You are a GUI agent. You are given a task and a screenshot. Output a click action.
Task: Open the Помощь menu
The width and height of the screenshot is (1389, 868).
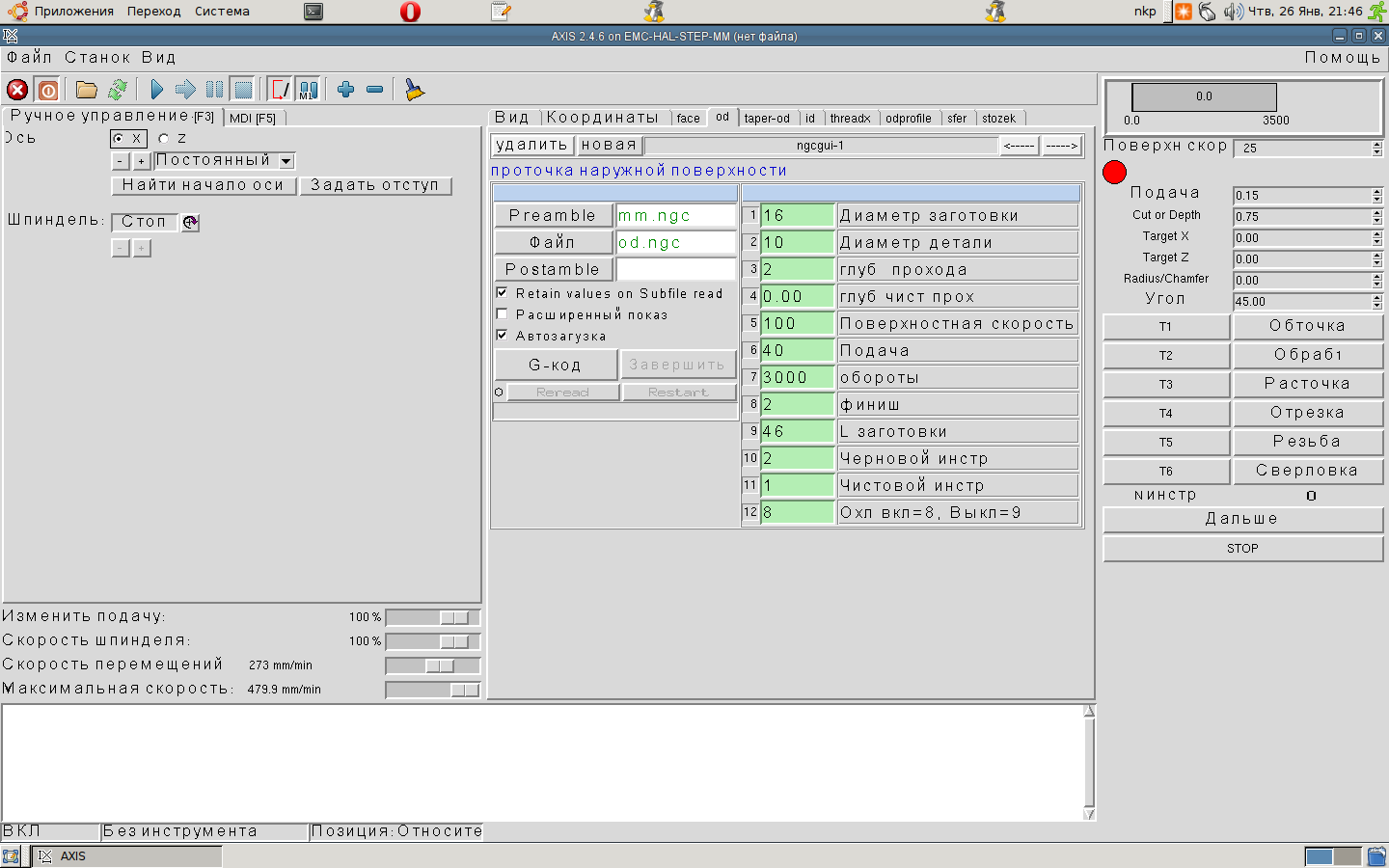pos(1343,58)
